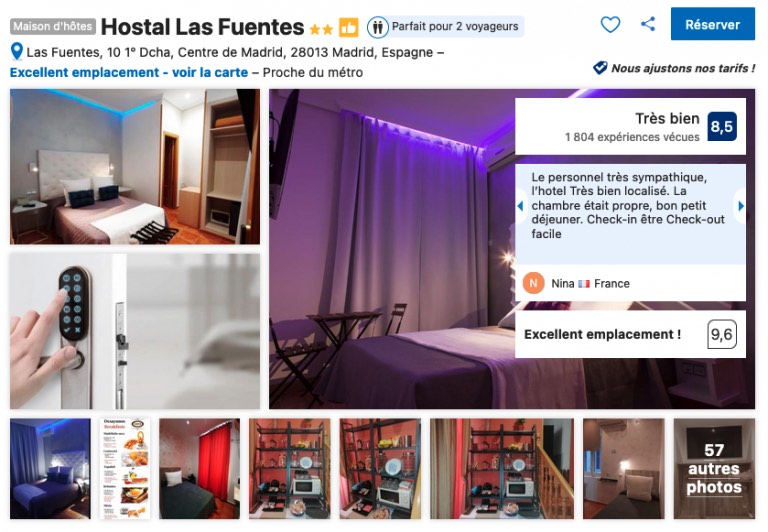Click the Réserver button
Viewport: 768px width, 532px height.
point(713,24)
